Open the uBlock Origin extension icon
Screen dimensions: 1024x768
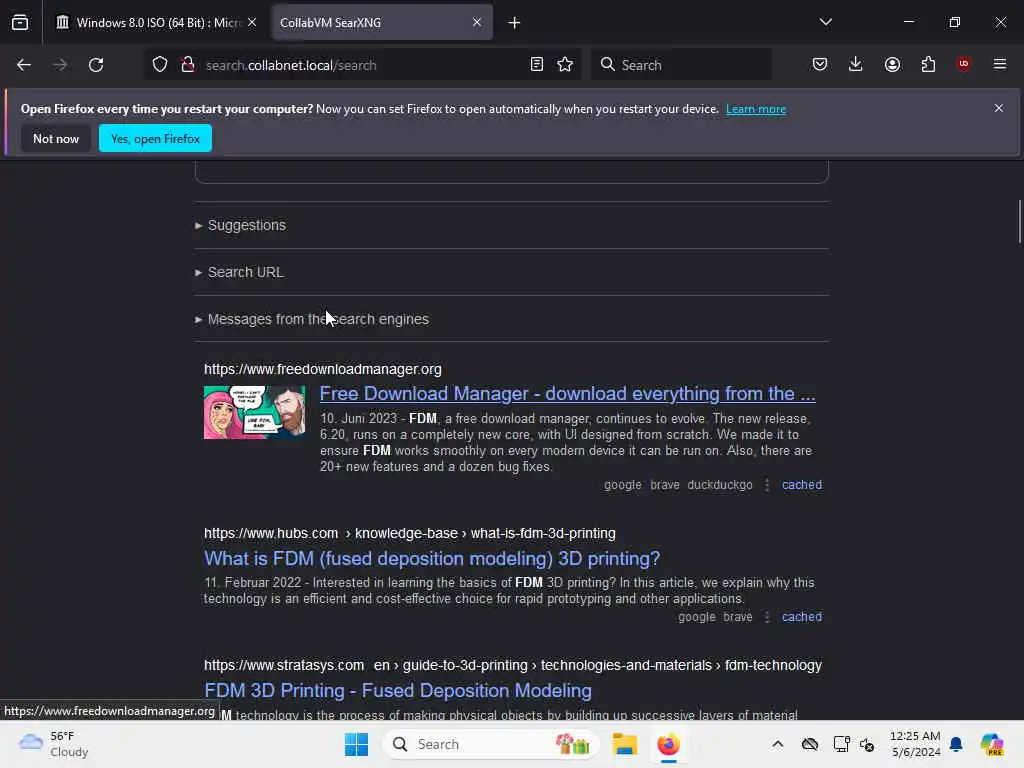point(964,64)
